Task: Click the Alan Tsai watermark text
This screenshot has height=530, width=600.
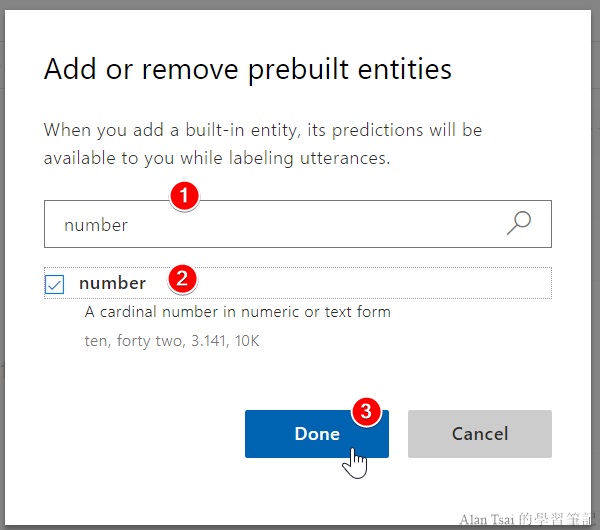Action: tap(527, 520)
